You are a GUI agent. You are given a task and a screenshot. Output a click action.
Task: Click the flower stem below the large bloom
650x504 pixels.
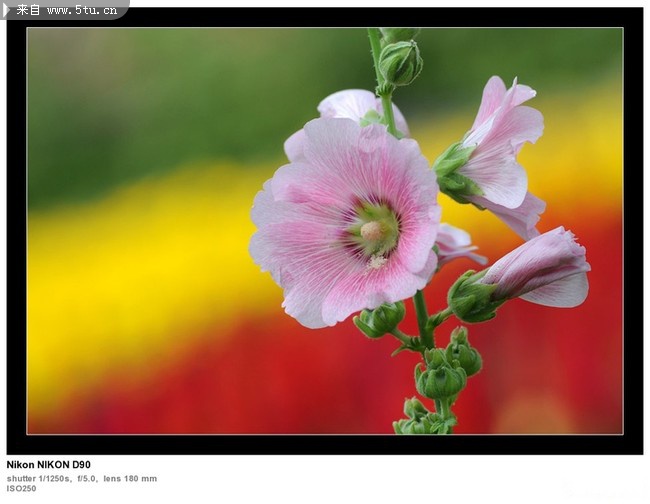click(x=423, y=318)
